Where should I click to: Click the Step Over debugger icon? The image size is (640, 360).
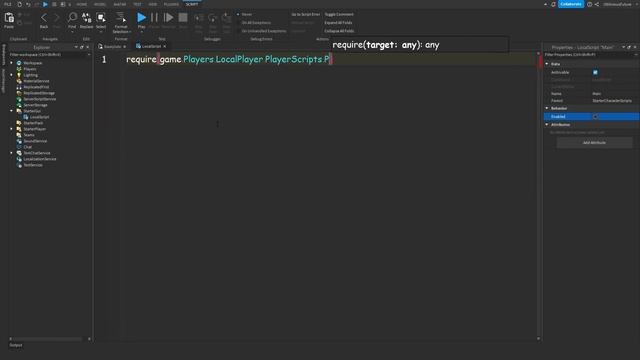point(213,18)
